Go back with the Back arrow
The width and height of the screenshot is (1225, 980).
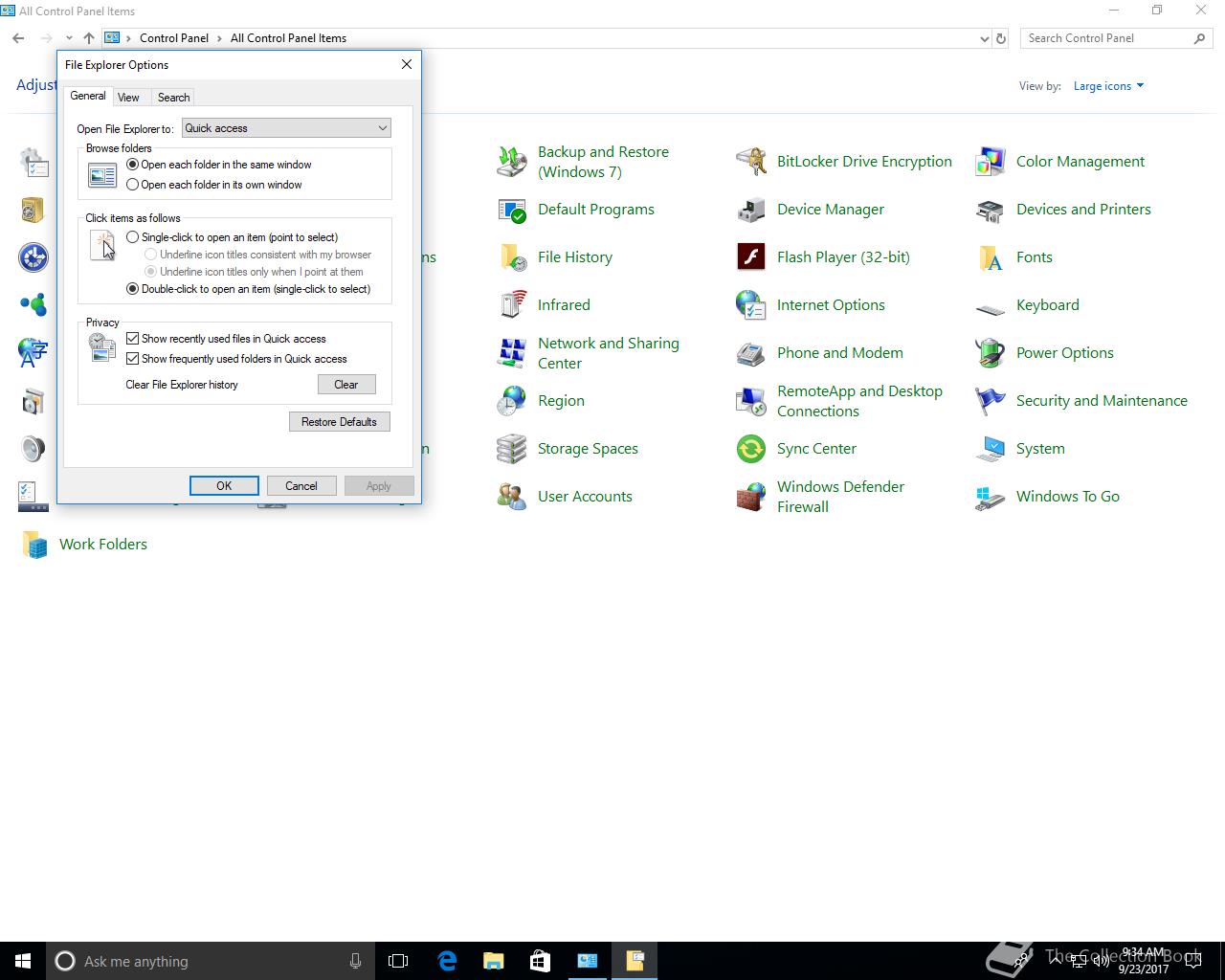coord(19,38)
